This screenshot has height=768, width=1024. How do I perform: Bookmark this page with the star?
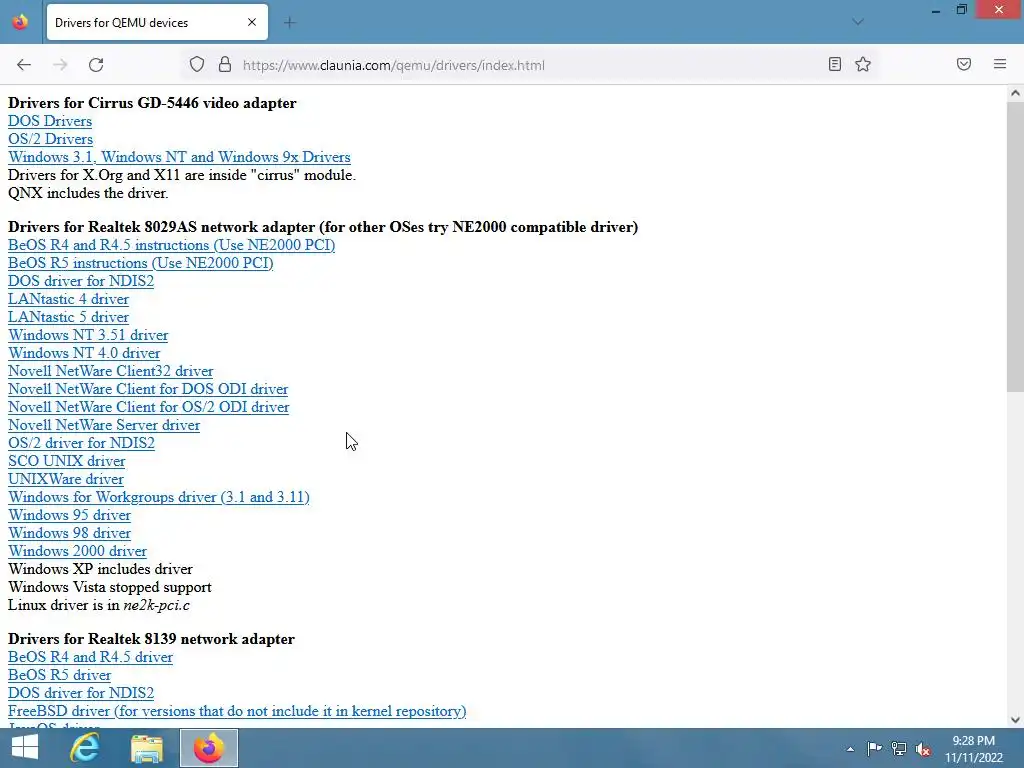pyautogui.click(x=863, y=64)
